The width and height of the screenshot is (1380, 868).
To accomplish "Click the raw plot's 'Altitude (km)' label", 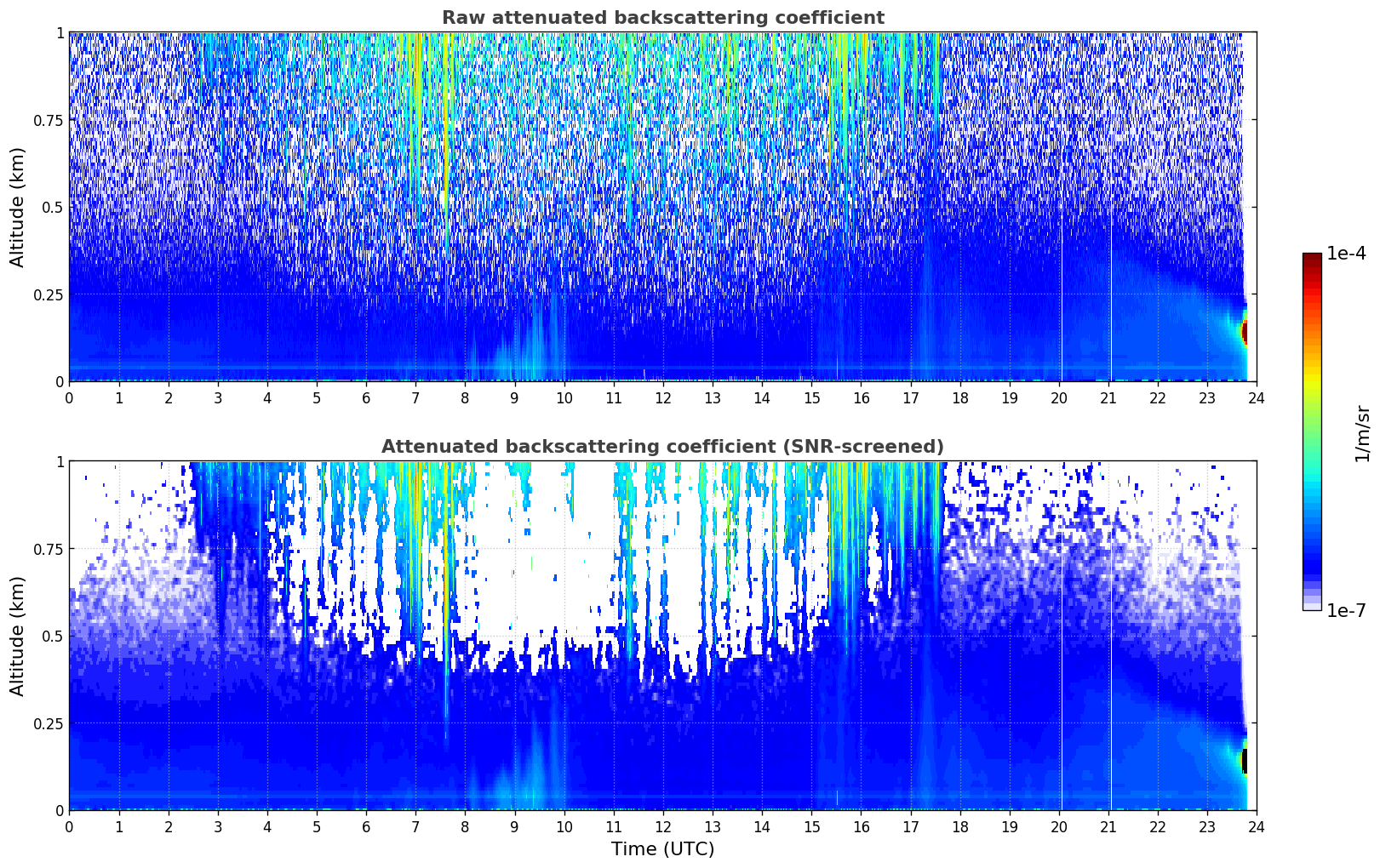I will click(18, 207).
